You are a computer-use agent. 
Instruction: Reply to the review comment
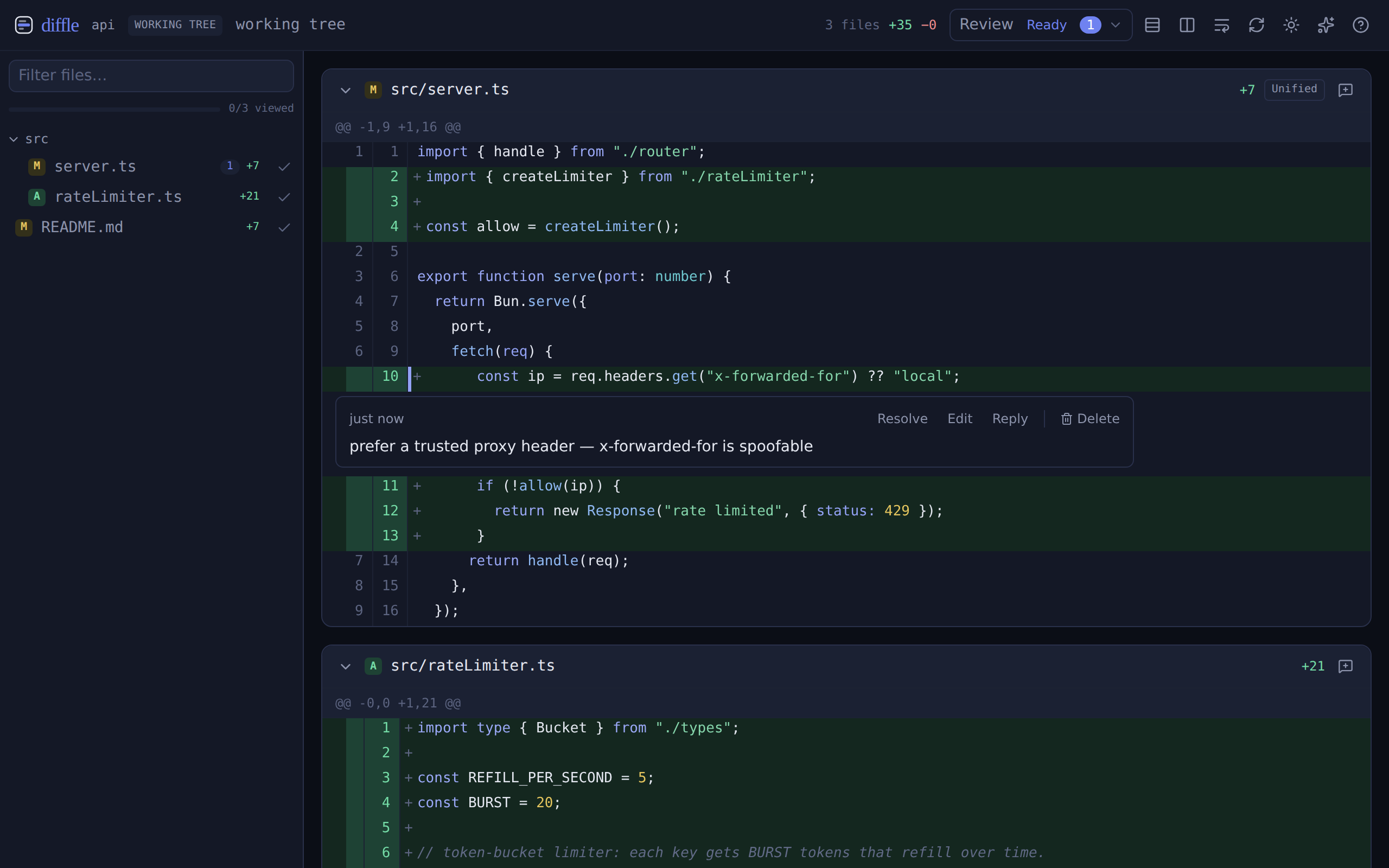tap(1010, 418)
